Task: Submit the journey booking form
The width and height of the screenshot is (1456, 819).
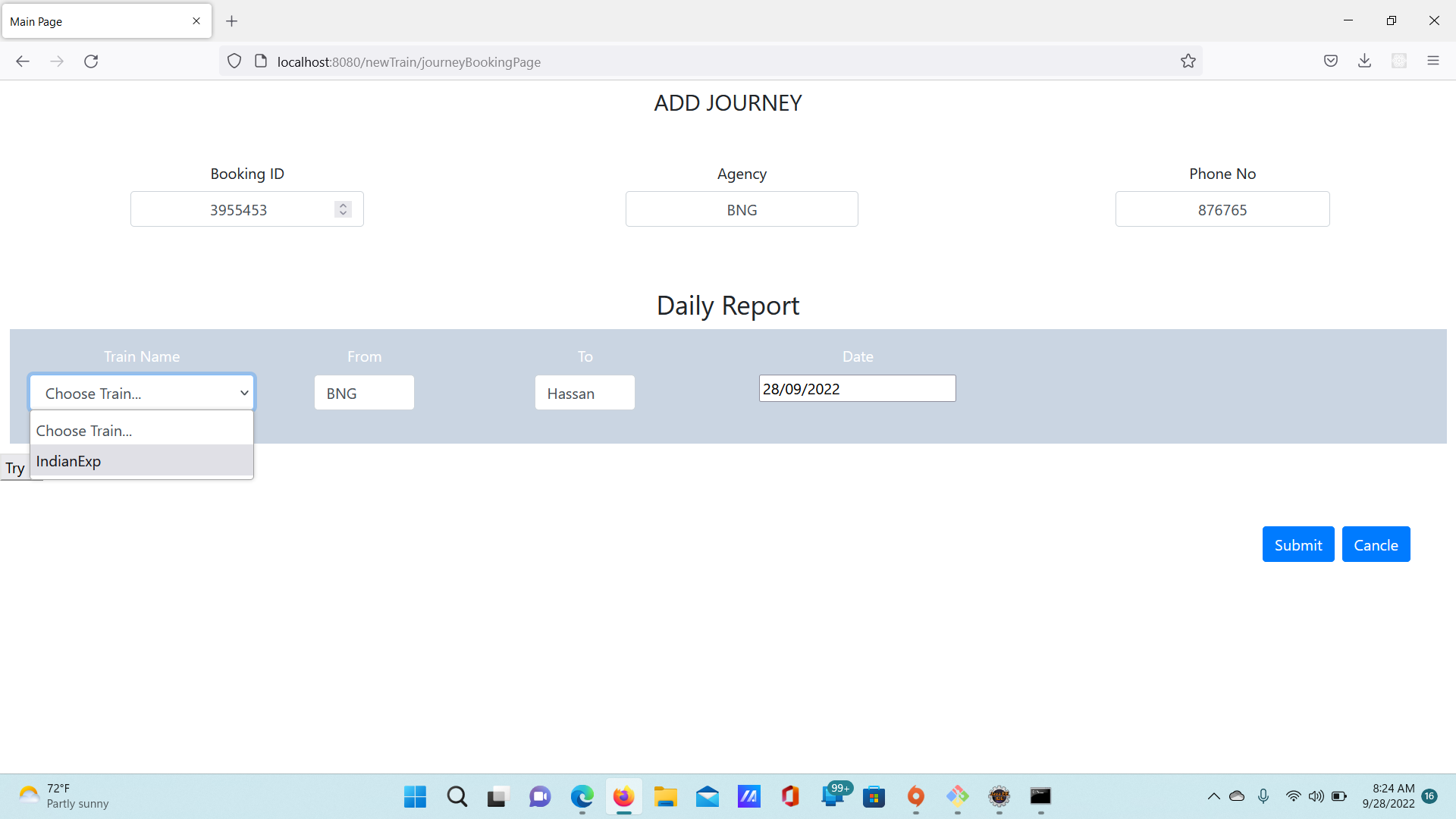Action: [1298, 544]
